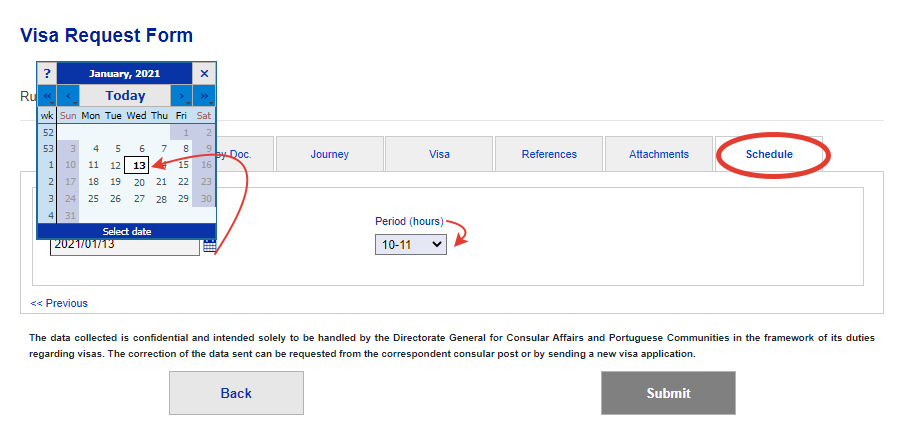905x430 pixels.
Task: Open the Visa tab
Action: (x=439, y=154)
